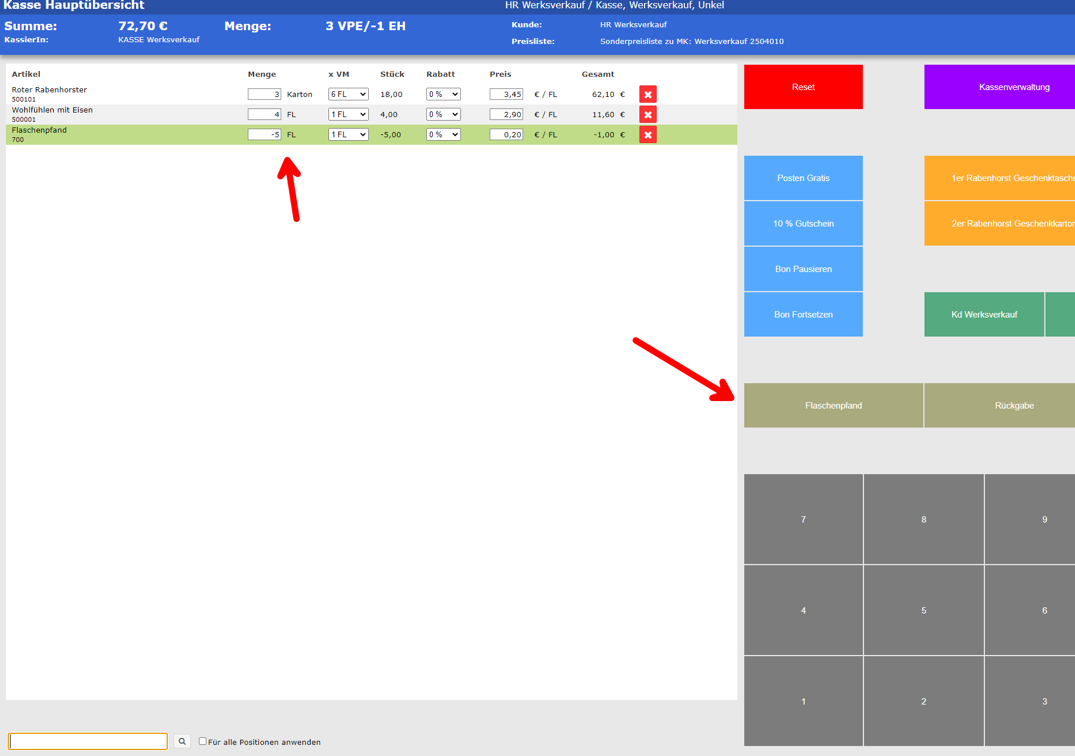This screenshot has width=1075, height=756.
Task: Click the Menge field for Flaschenpfand
Action: tap(264, 134)
